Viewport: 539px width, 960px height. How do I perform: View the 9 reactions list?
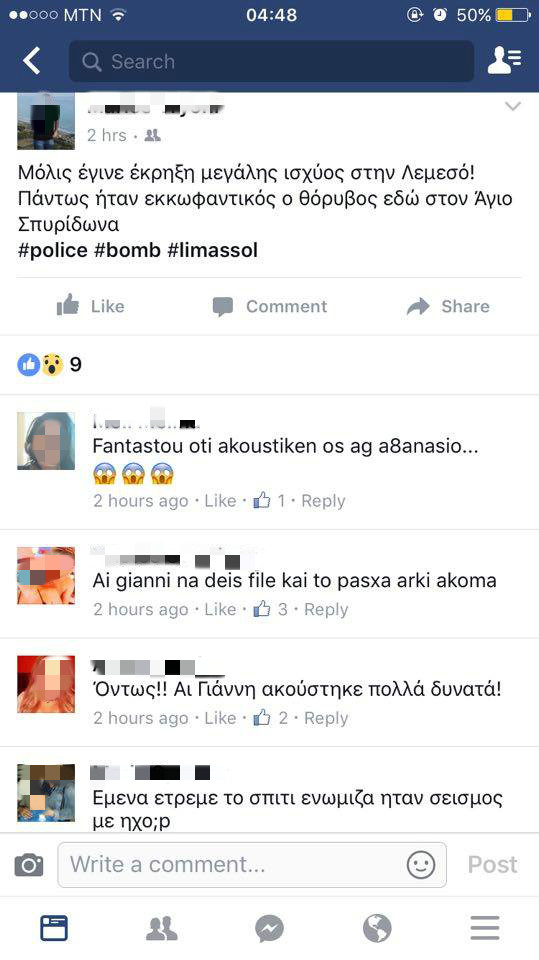click(49, 364)
